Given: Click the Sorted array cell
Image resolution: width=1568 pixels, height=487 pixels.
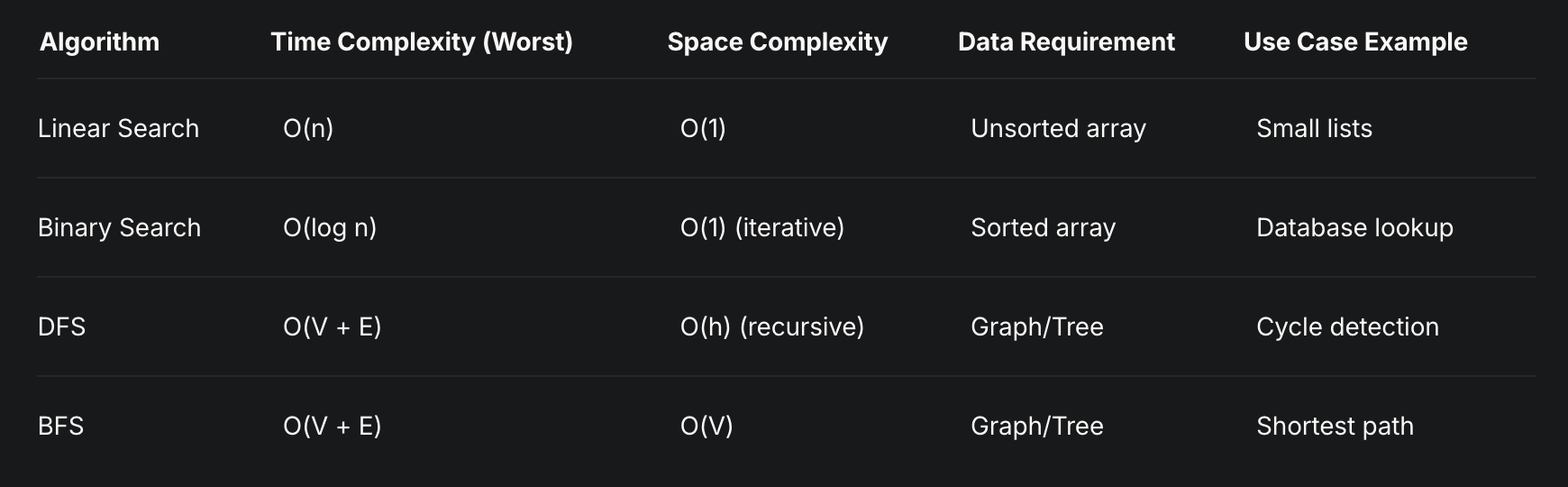Looking at the screenshot, I should click(1043, 227).
